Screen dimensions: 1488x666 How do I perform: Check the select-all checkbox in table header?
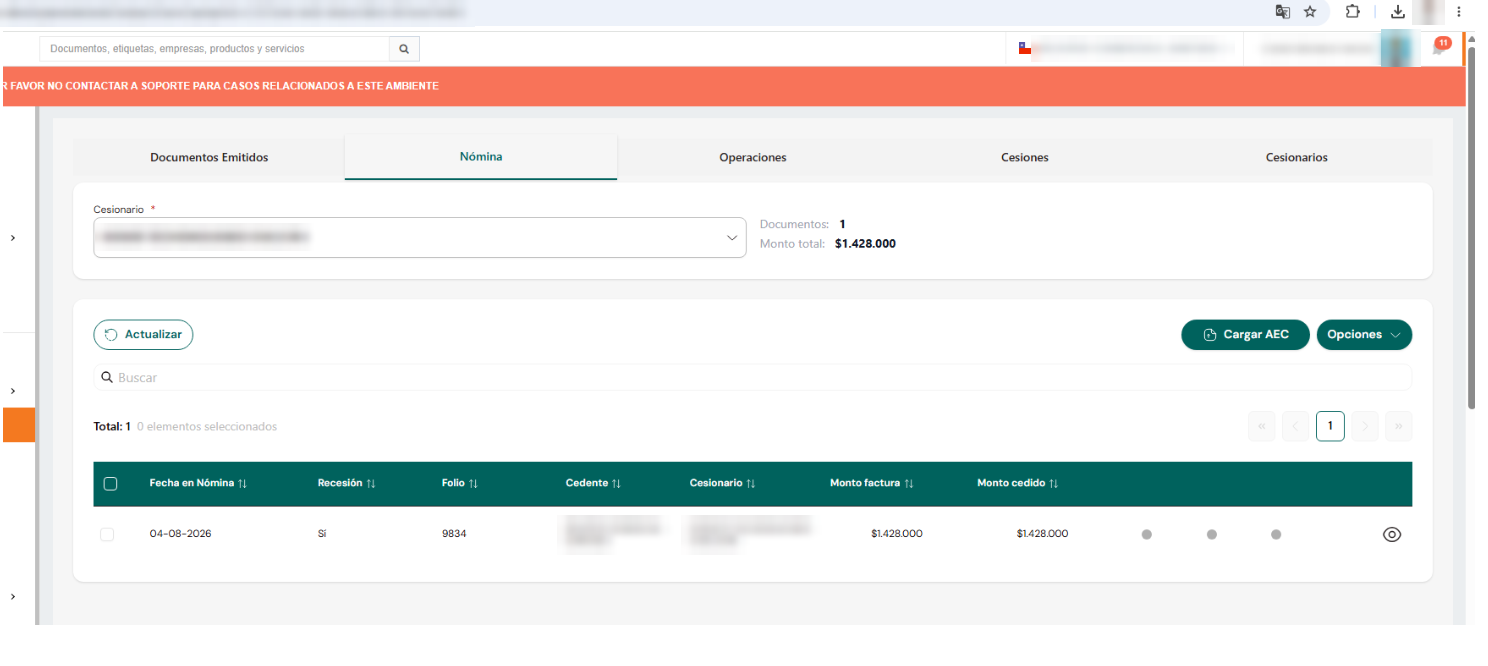point(110,484)
